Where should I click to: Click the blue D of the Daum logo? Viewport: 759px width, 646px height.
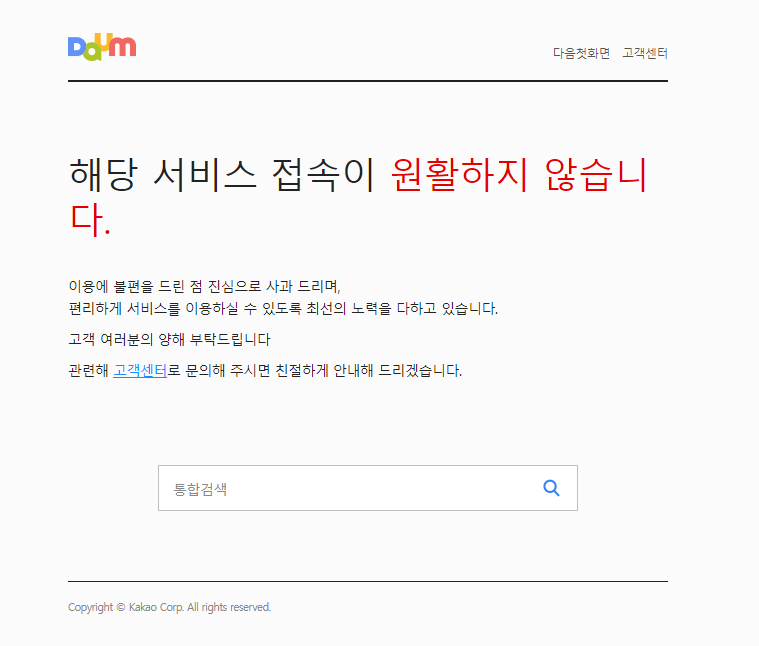click(76, 47)
